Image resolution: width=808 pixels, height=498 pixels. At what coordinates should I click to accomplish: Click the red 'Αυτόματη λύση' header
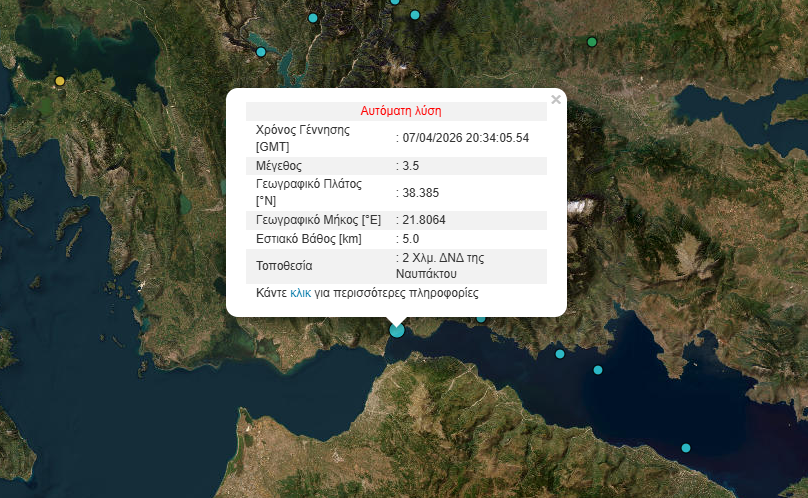pyautogui.click(x=400, y=111)
